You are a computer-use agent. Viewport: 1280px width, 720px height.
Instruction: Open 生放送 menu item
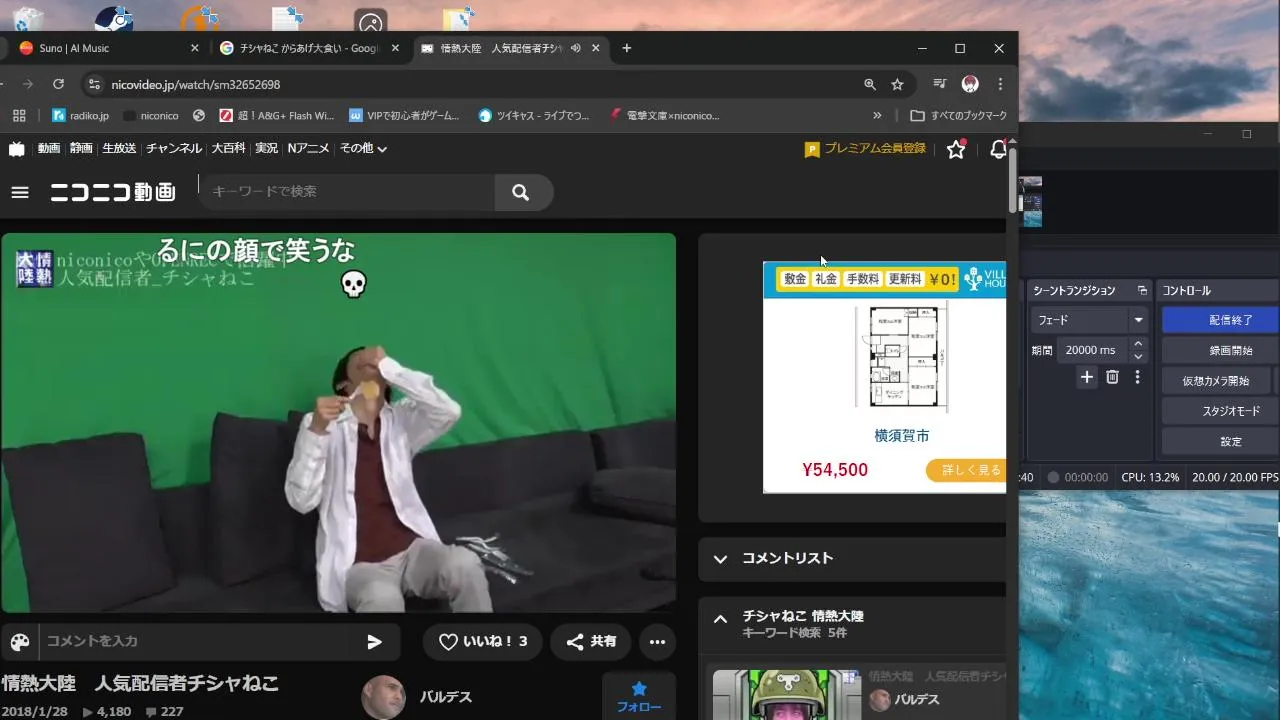click(119, 148)
